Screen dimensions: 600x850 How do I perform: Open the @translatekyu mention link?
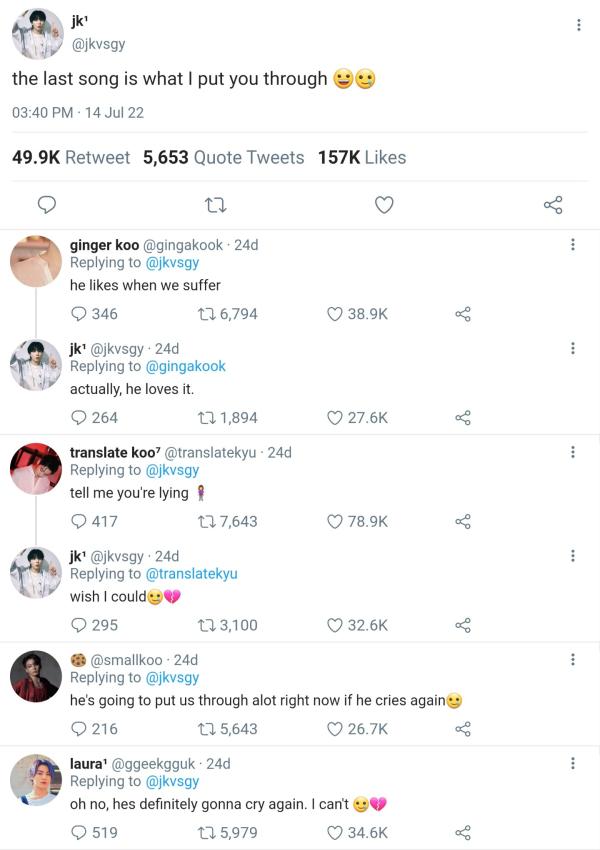pyautogui.click(x=192, y=574)
